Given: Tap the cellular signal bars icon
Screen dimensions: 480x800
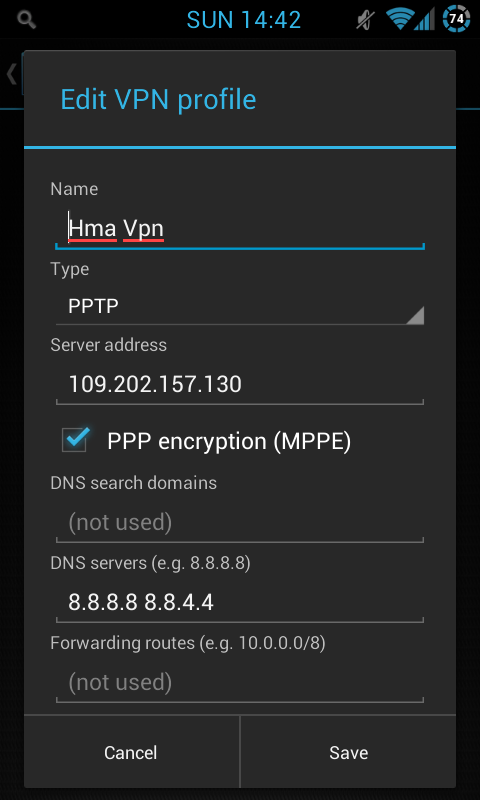Looking at the screenshot, I should (424, 20).
